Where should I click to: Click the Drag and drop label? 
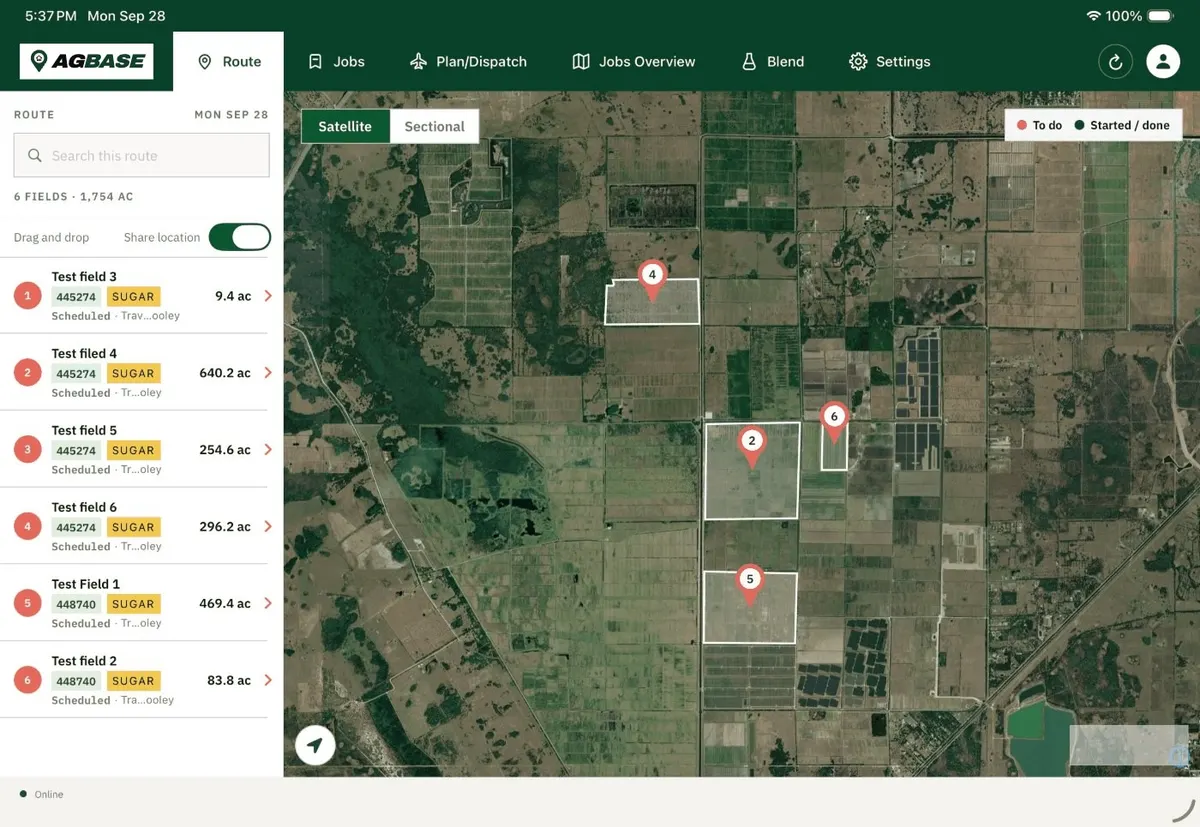pyautogui.click(x=51, y=238)
